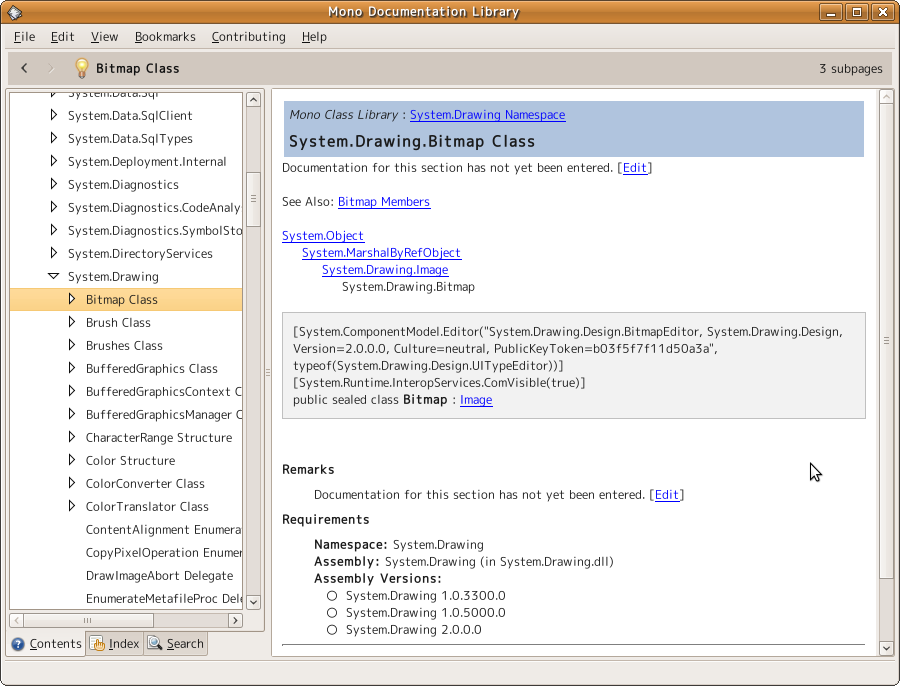Collapse the System.Drawing node
The image size is (900, 686).
[53, 276]
